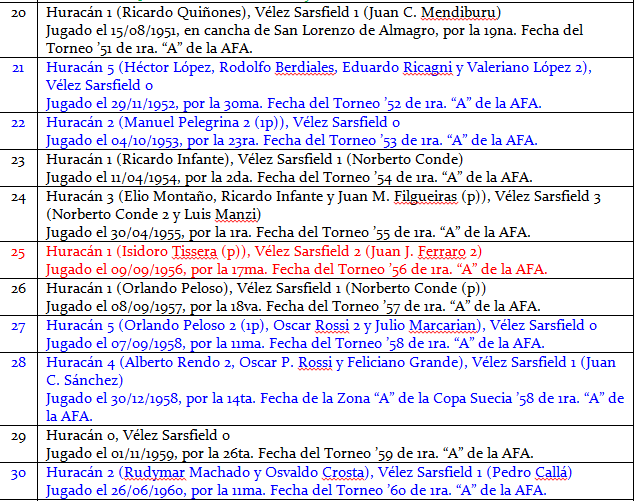Viewport: 635px width, 501px height.
Task: Click 'Feliciano Grande' text
Action: click(x=403, y=362)
